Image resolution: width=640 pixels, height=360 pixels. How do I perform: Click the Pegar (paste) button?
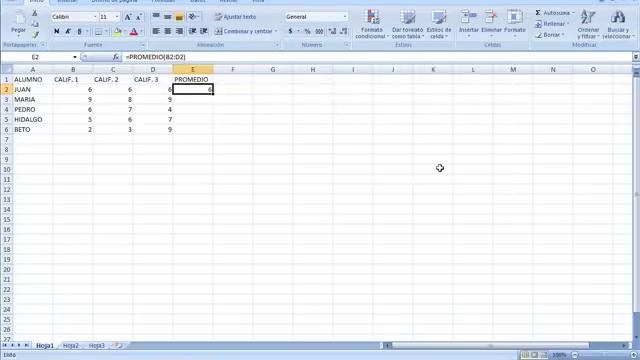18,22
